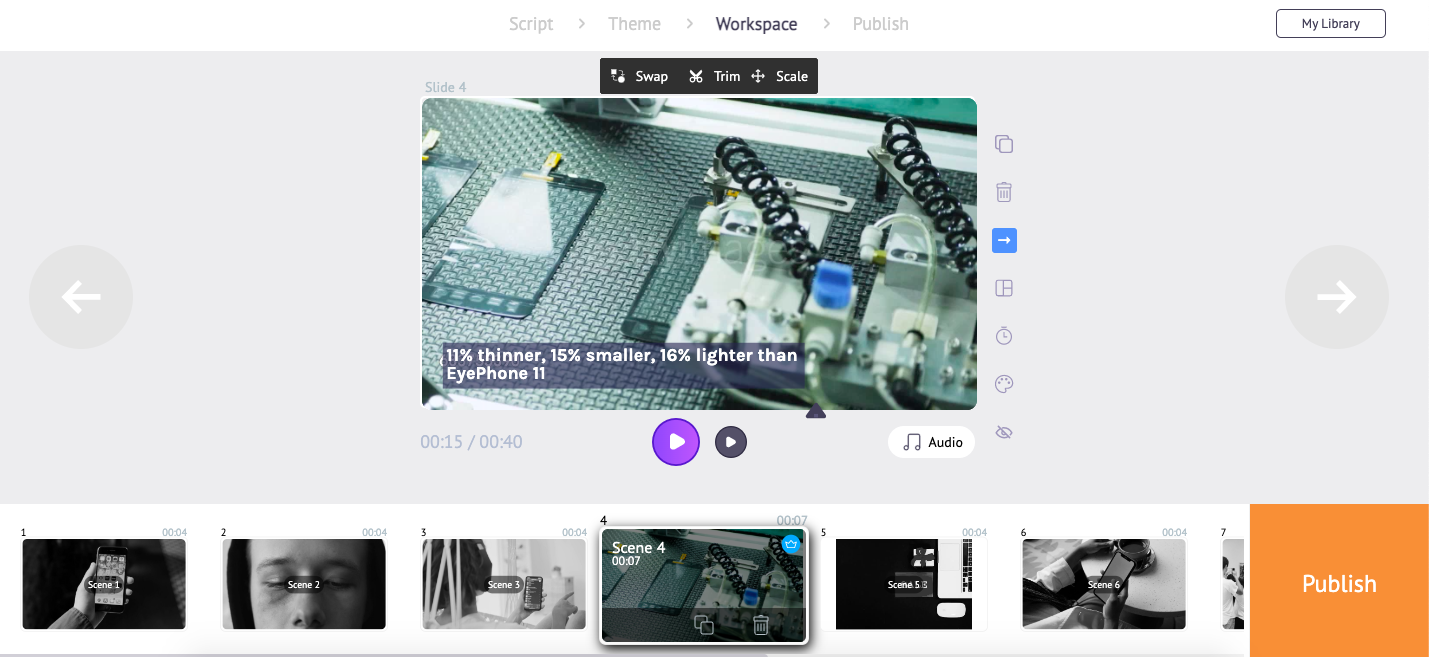Click the left arrow to view previous slide
1429x657 pixels.
[x=81, y=297]
